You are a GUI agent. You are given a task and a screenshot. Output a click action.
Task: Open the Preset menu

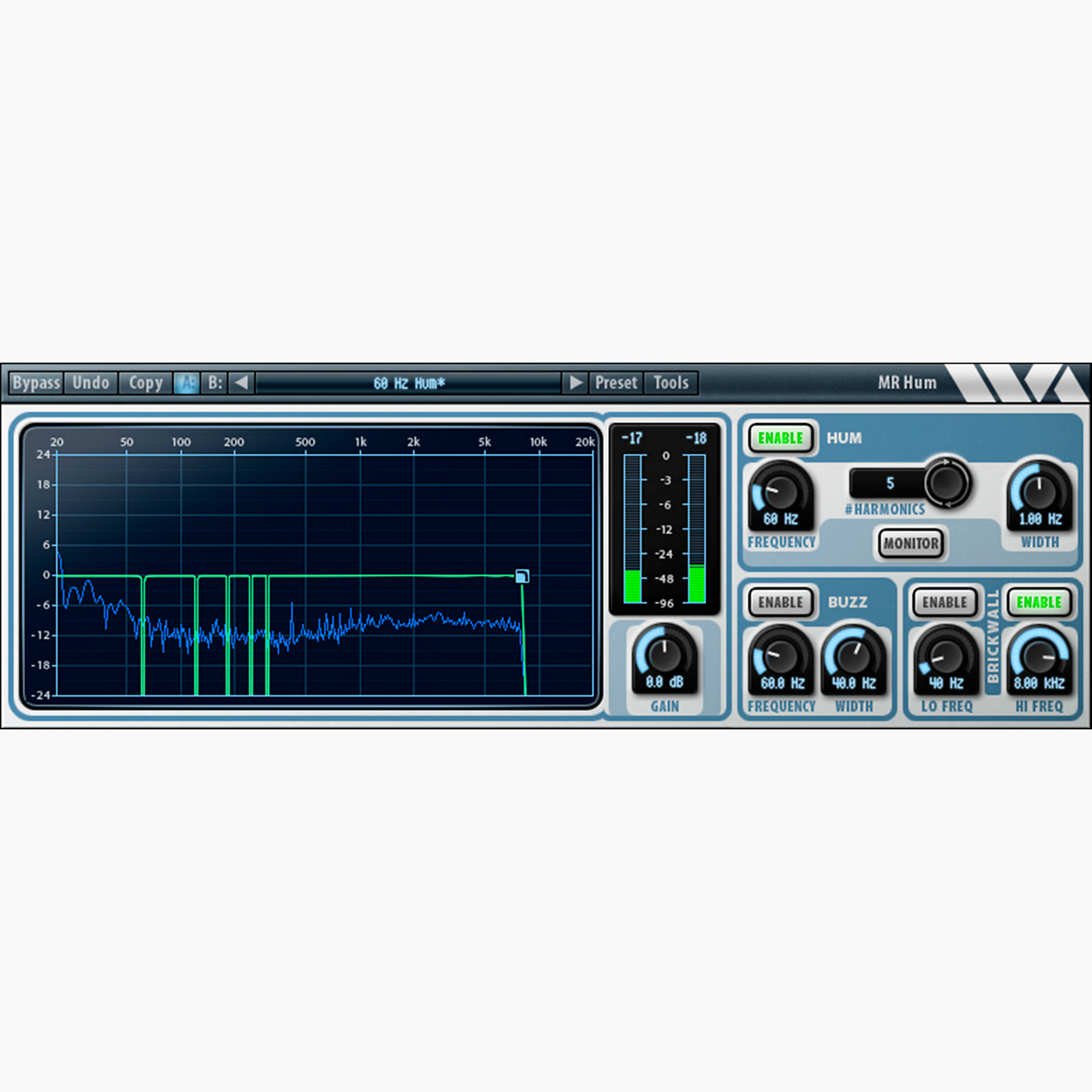pyautogui.click(x=616, y=383)
